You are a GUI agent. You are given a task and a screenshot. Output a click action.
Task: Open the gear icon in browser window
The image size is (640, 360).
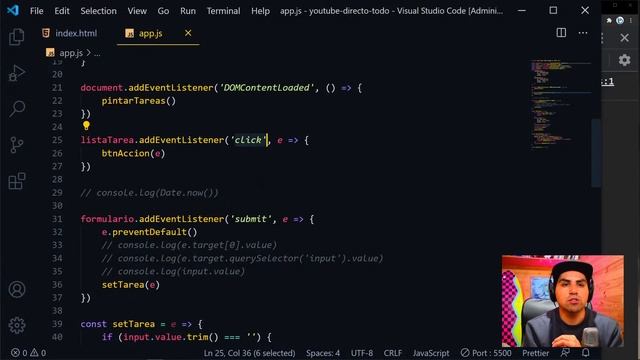tap(624, 60)
